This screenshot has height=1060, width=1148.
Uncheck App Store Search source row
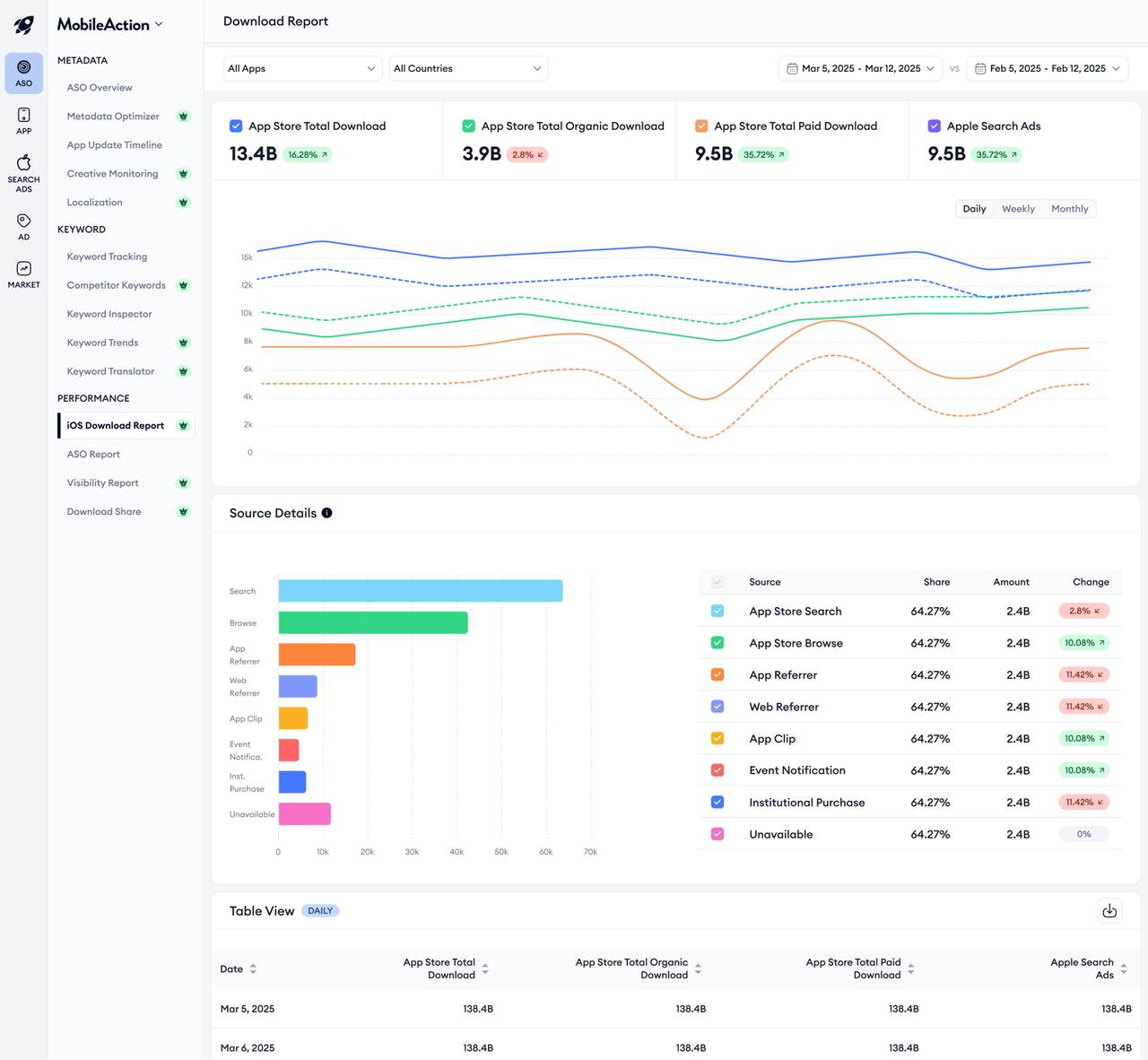[717, 611]
